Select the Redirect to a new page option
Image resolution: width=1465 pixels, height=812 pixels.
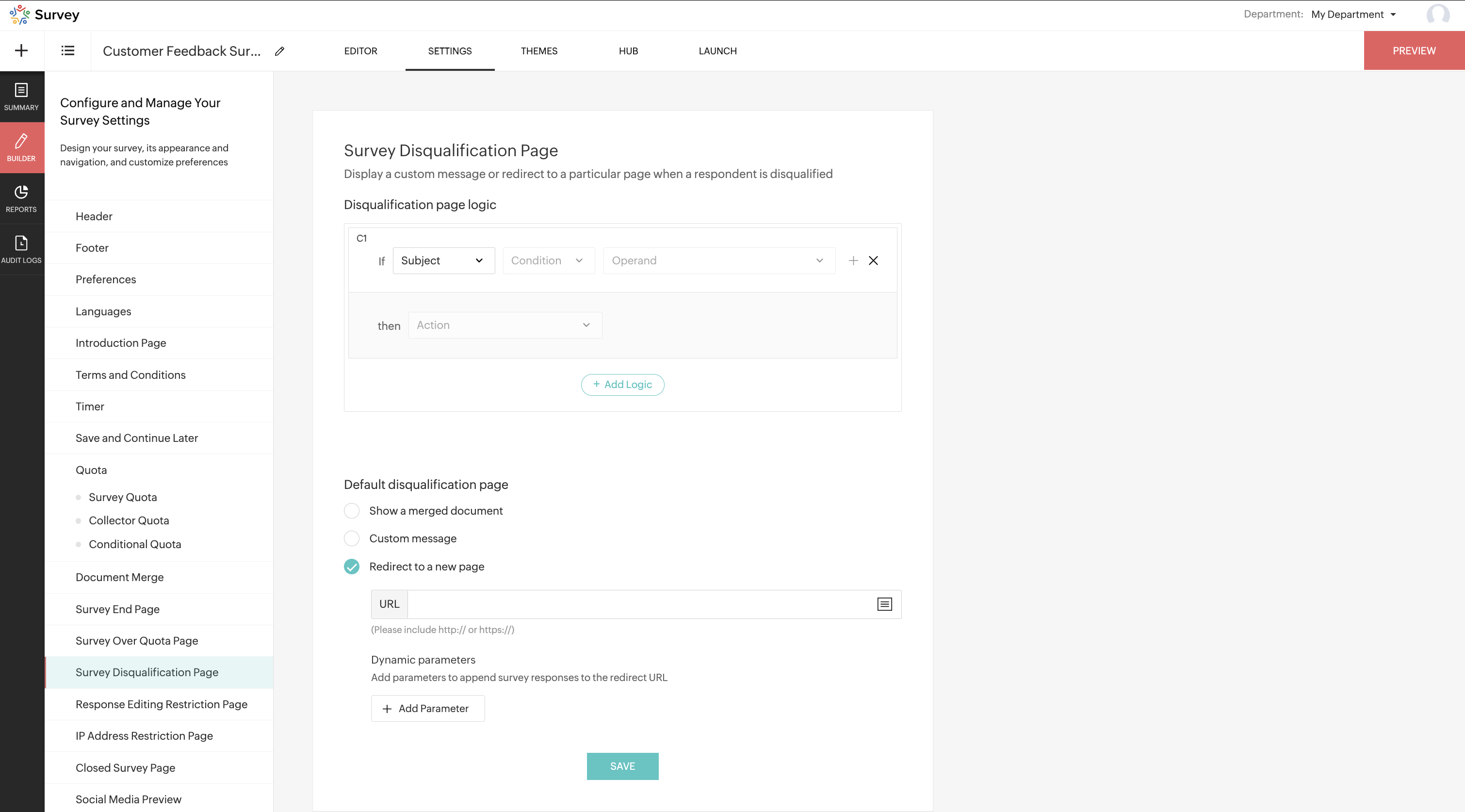tap(352, 567)
